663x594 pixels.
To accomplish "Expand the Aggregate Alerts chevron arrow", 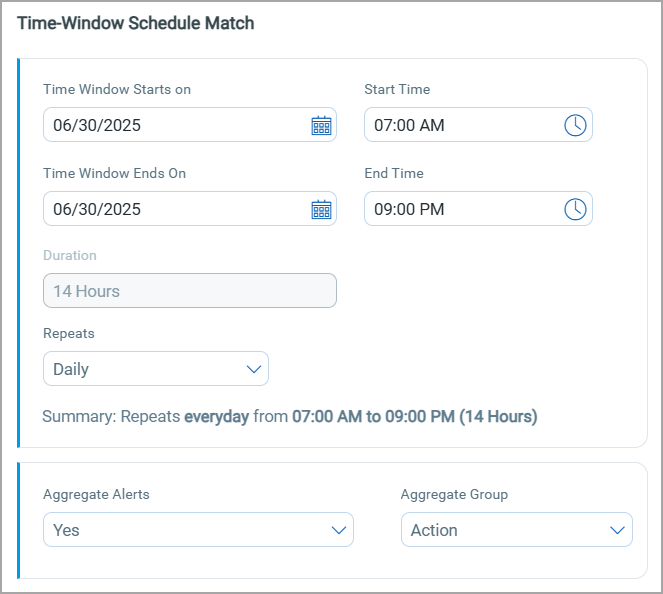I will click(338, 530).
